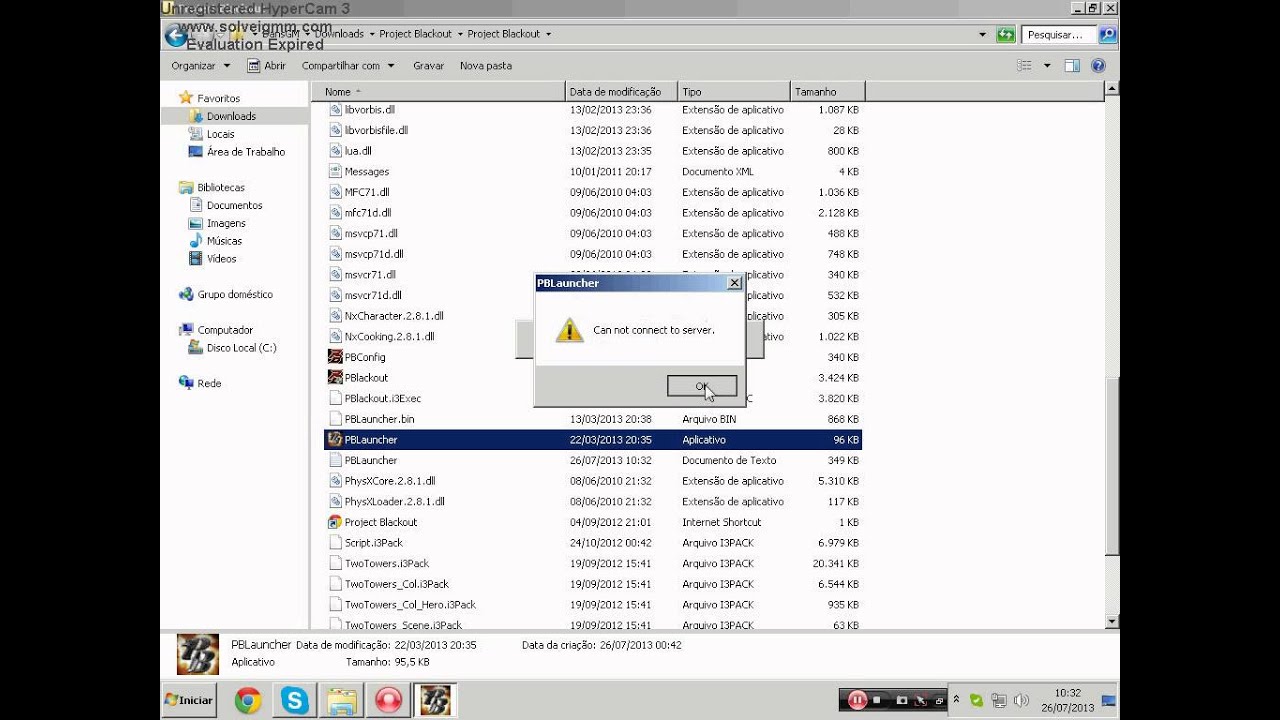Image resolution: width=1280 pixels, height=720 pixels.
Task: Select the PBlackout.i3Exec file icon
Action: point(336,398)
